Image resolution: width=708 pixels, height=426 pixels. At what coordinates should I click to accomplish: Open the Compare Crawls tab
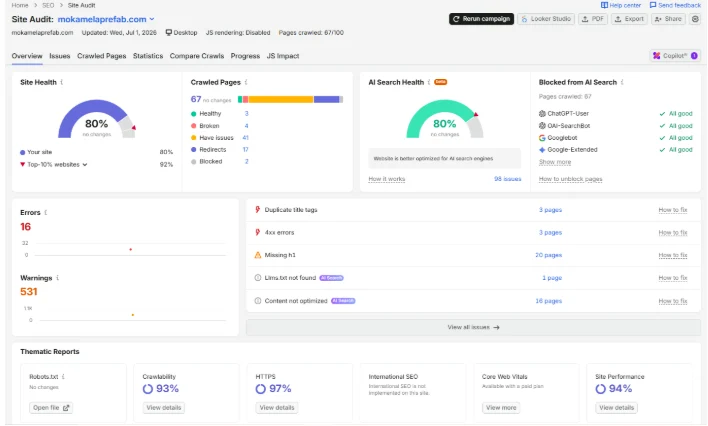197,56
